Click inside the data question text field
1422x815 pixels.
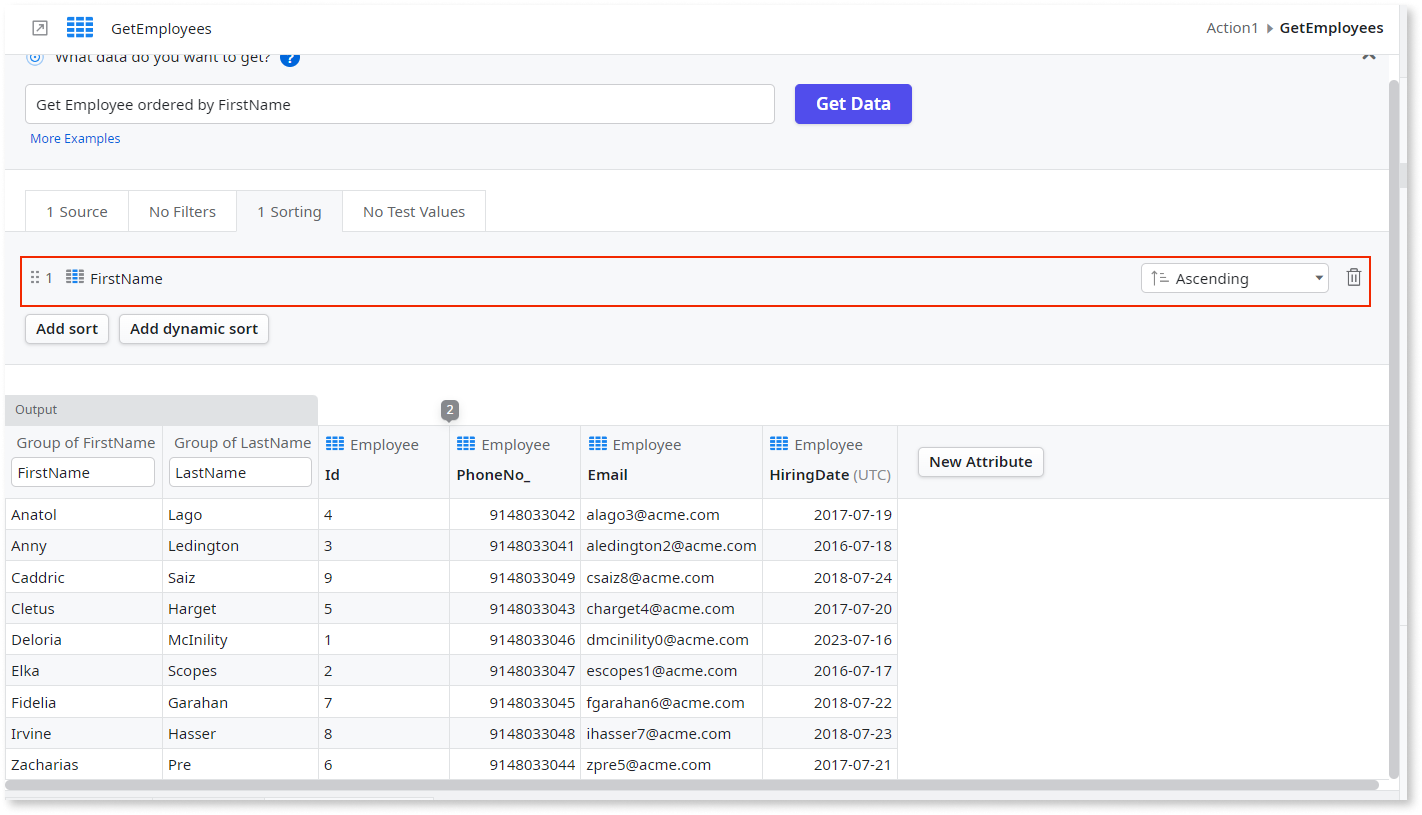400,103
